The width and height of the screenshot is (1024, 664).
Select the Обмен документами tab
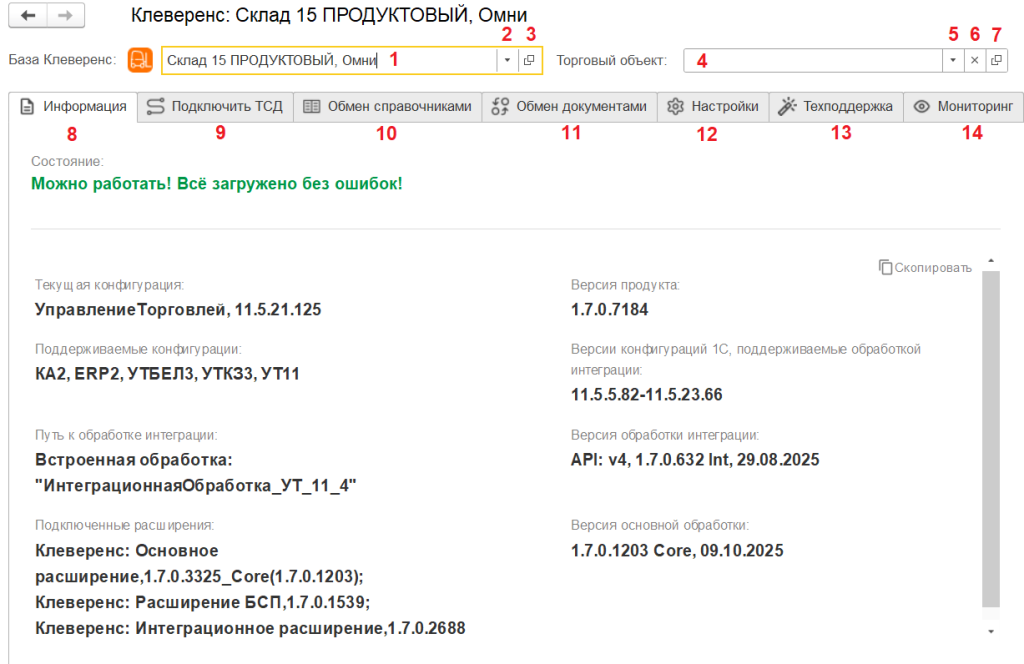(570, 107)
